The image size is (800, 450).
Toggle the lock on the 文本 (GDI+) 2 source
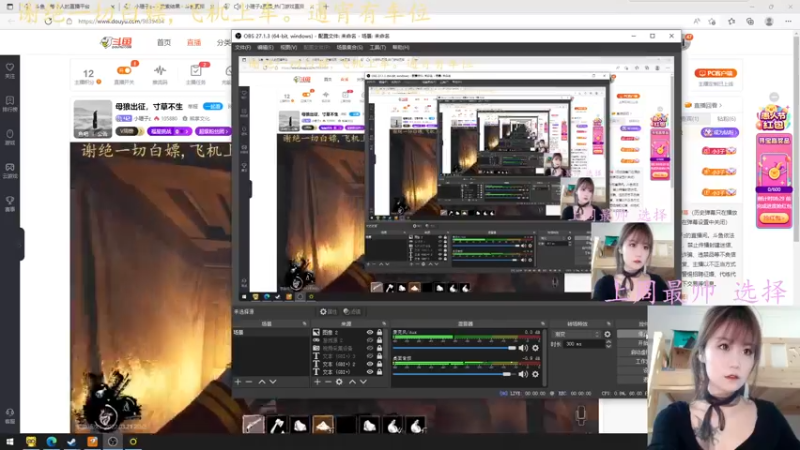380,364
